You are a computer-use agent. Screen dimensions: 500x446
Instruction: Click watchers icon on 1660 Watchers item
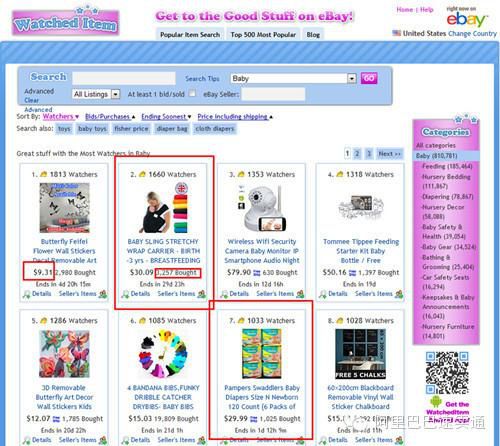pos(142,174)
